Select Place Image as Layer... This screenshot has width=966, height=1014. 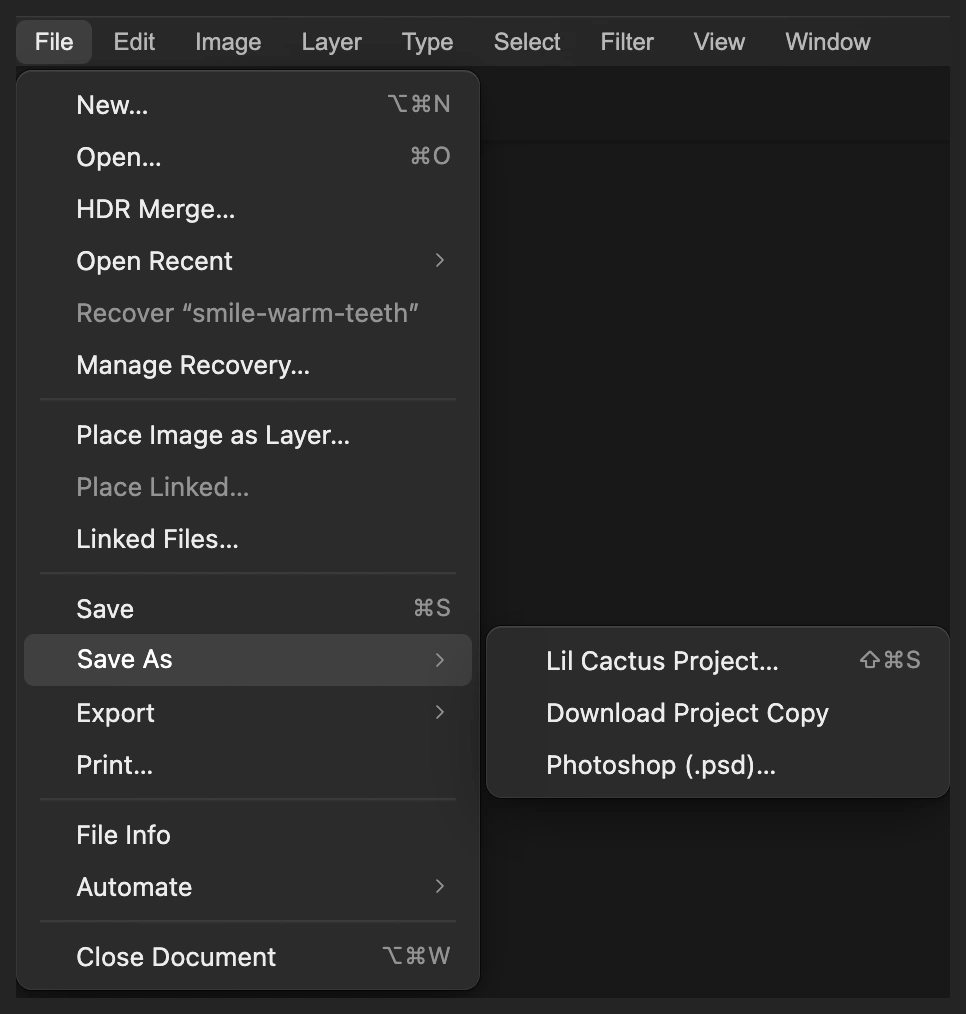tap(248, 435)
